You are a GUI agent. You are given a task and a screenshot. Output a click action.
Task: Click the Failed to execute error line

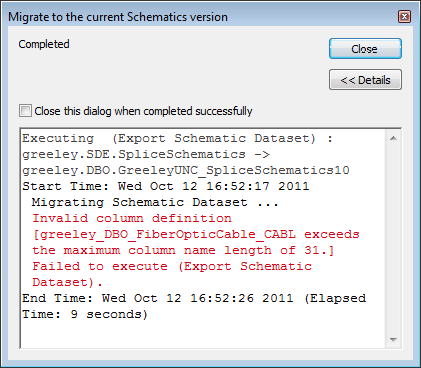(x=172, y=274)
